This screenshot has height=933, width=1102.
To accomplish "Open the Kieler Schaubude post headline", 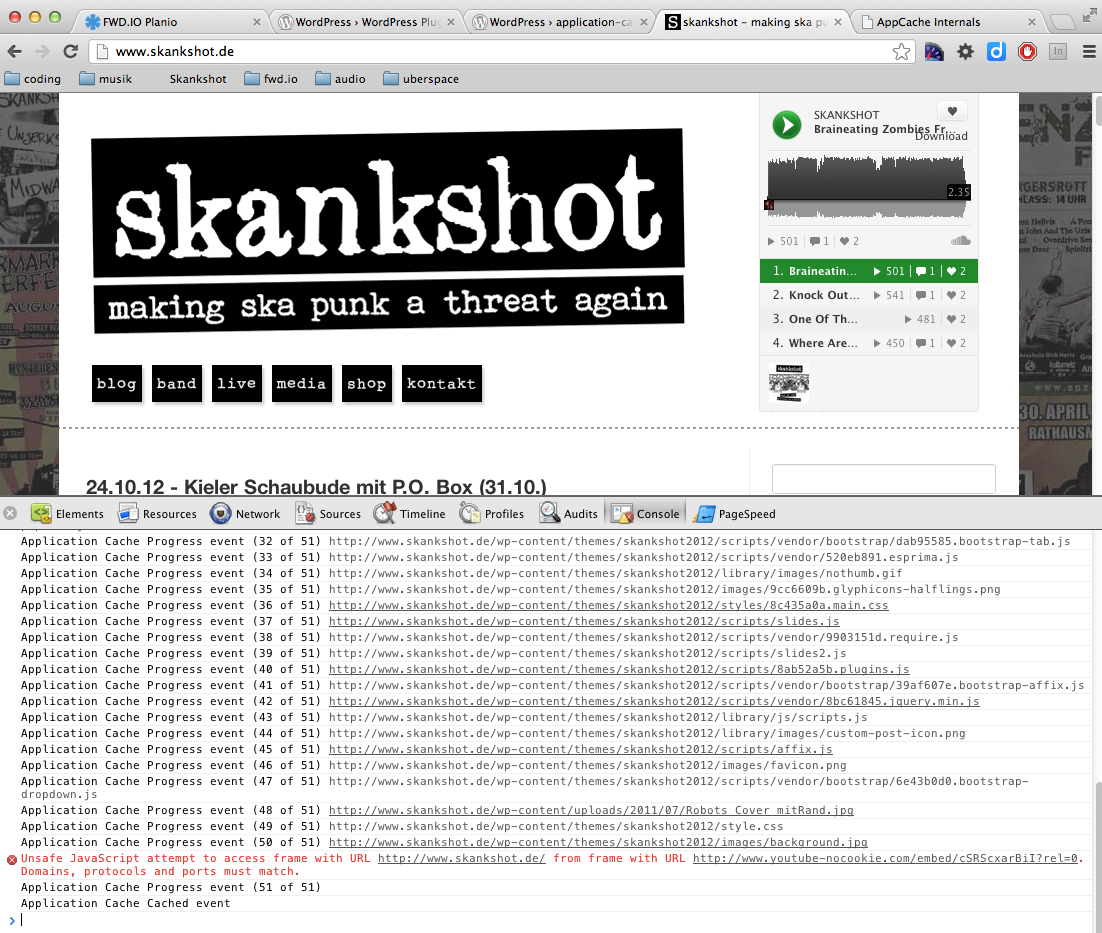I will (316, 487).
